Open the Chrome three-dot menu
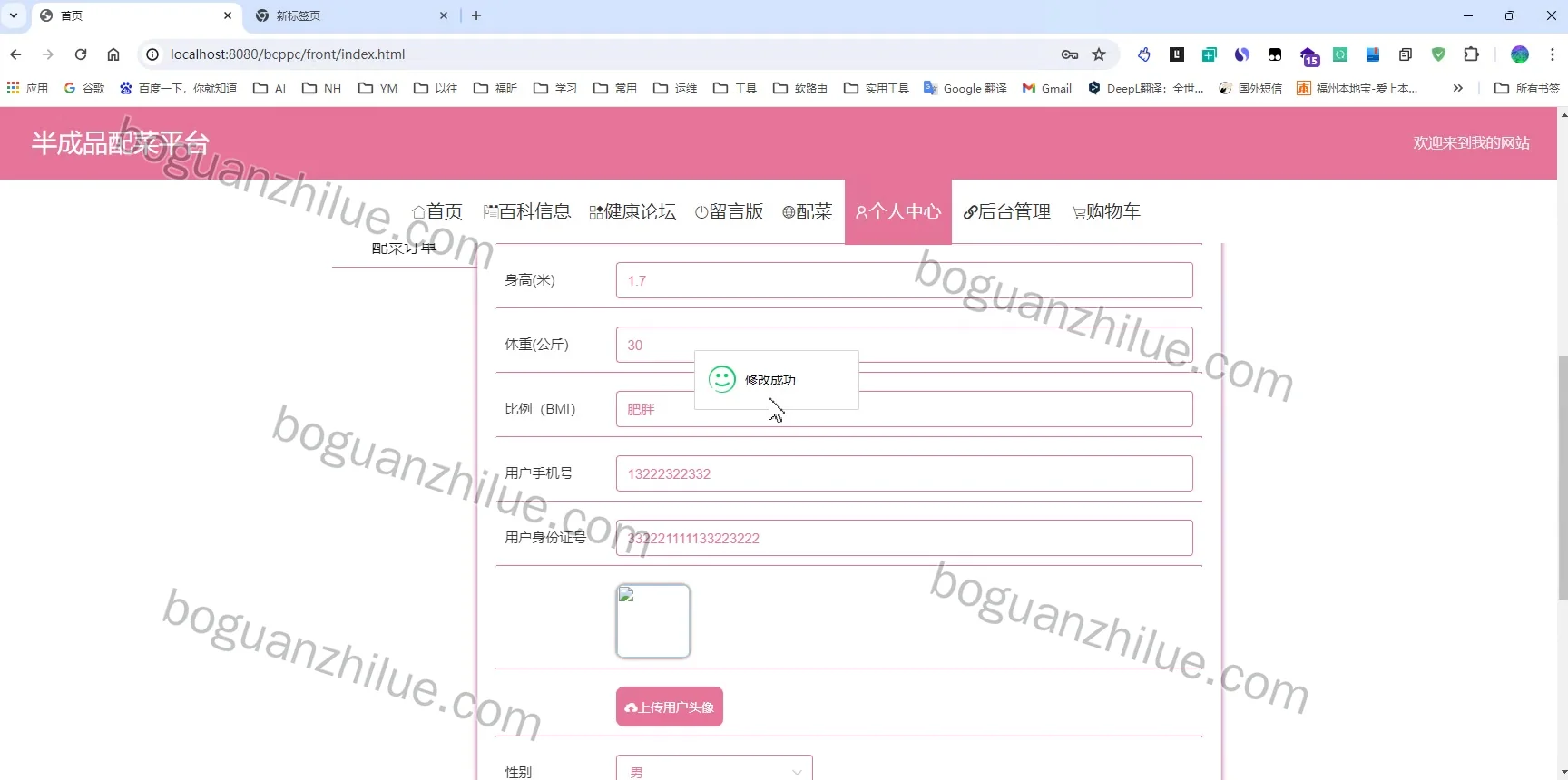 [1552, 54]
